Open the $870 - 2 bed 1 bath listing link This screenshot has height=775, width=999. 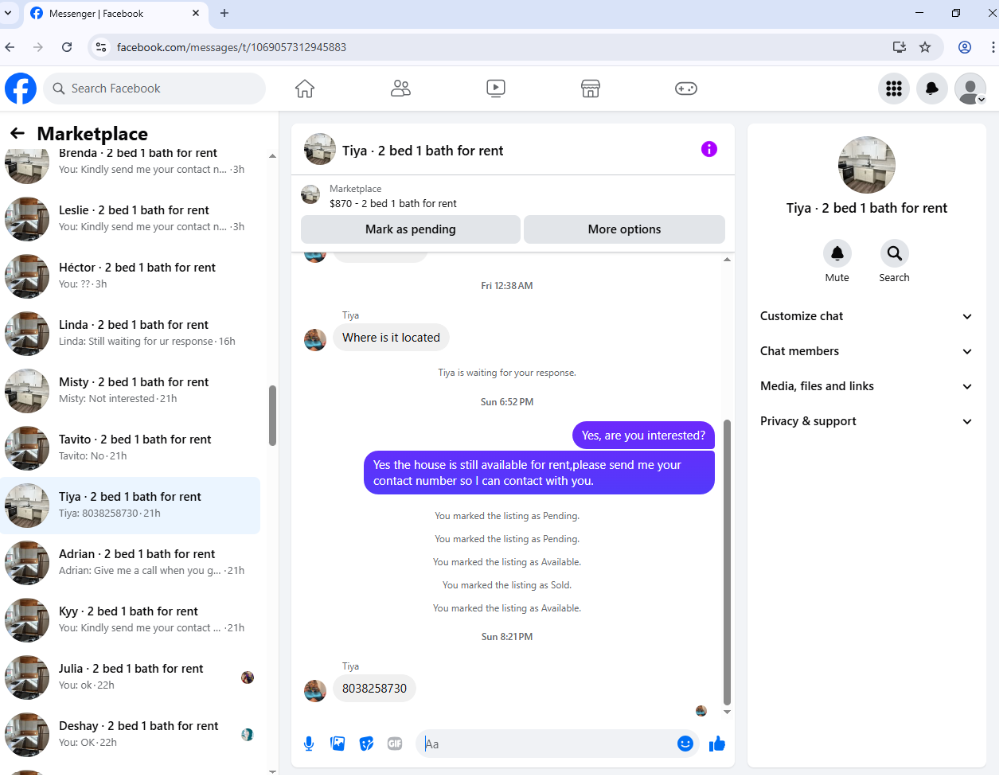pyautogui.click(x=393, y=203)
